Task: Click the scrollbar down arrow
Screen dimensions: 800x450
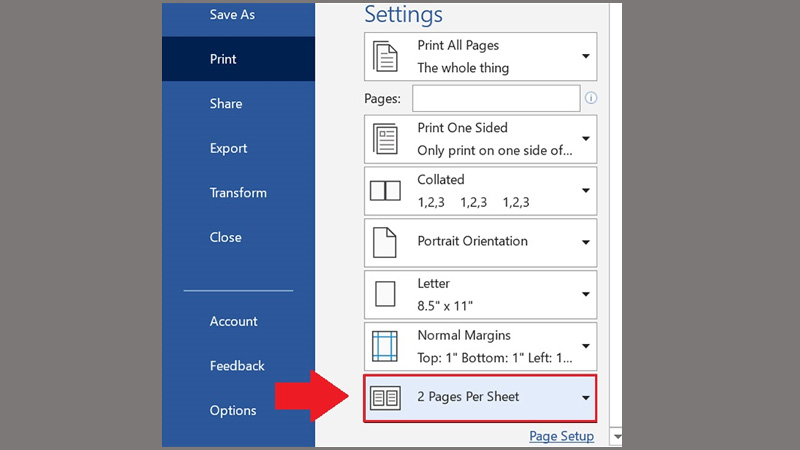Action: click(617, 437)
